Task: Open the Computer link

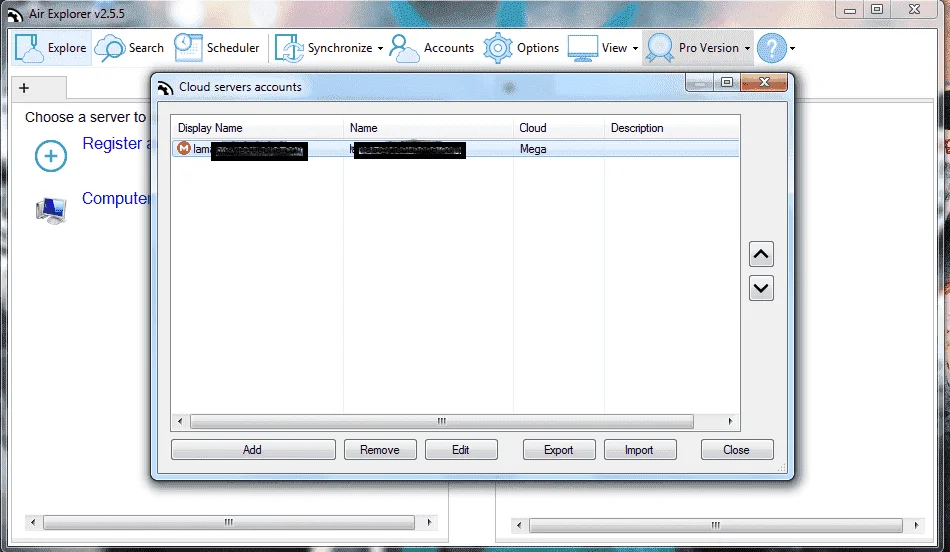Action: 116,198
